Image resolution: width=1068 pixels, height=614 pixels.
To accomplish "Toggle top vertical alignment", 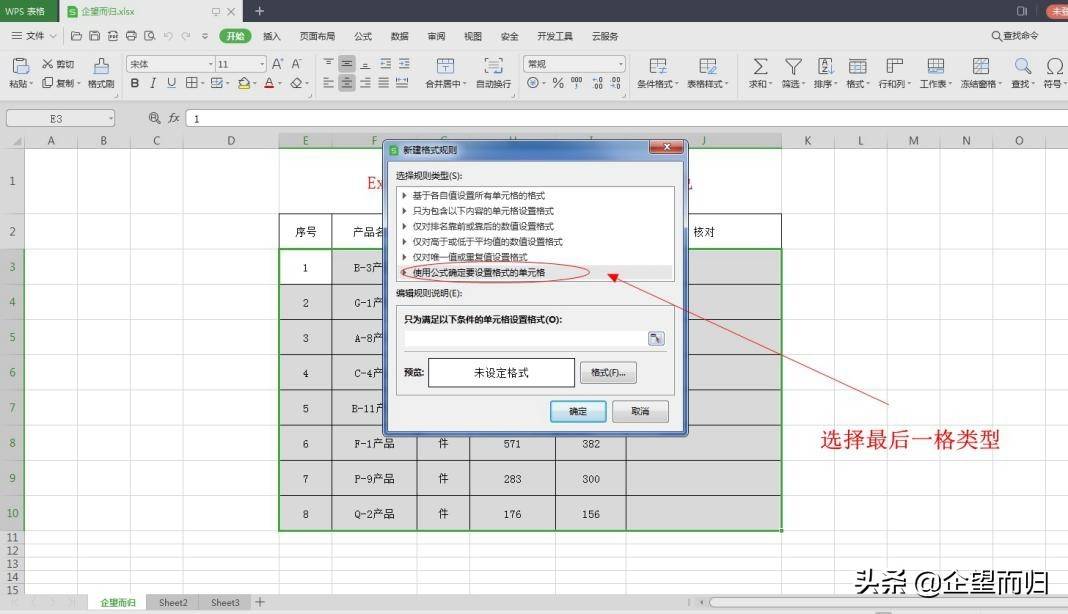I will coord(328,64).
